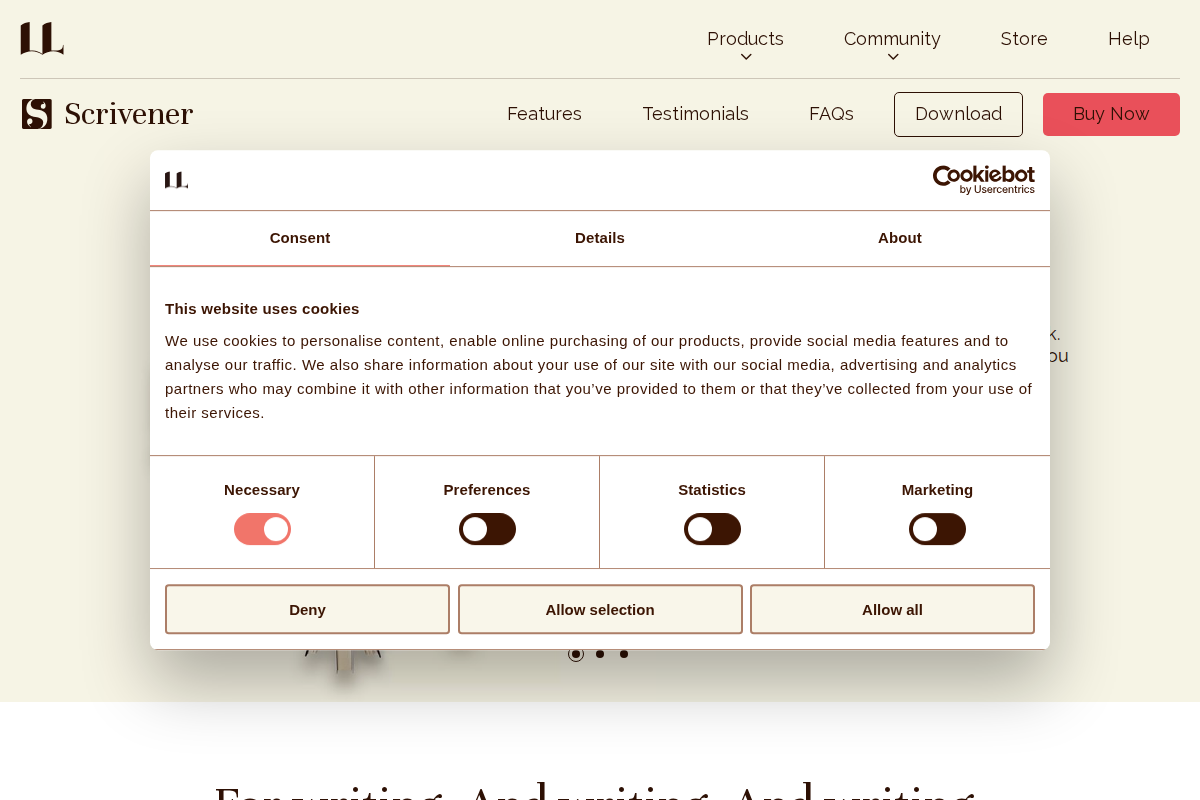This screenshot has width=1200, height=800.
Task: Go to the Features section link
Action: 544,114
